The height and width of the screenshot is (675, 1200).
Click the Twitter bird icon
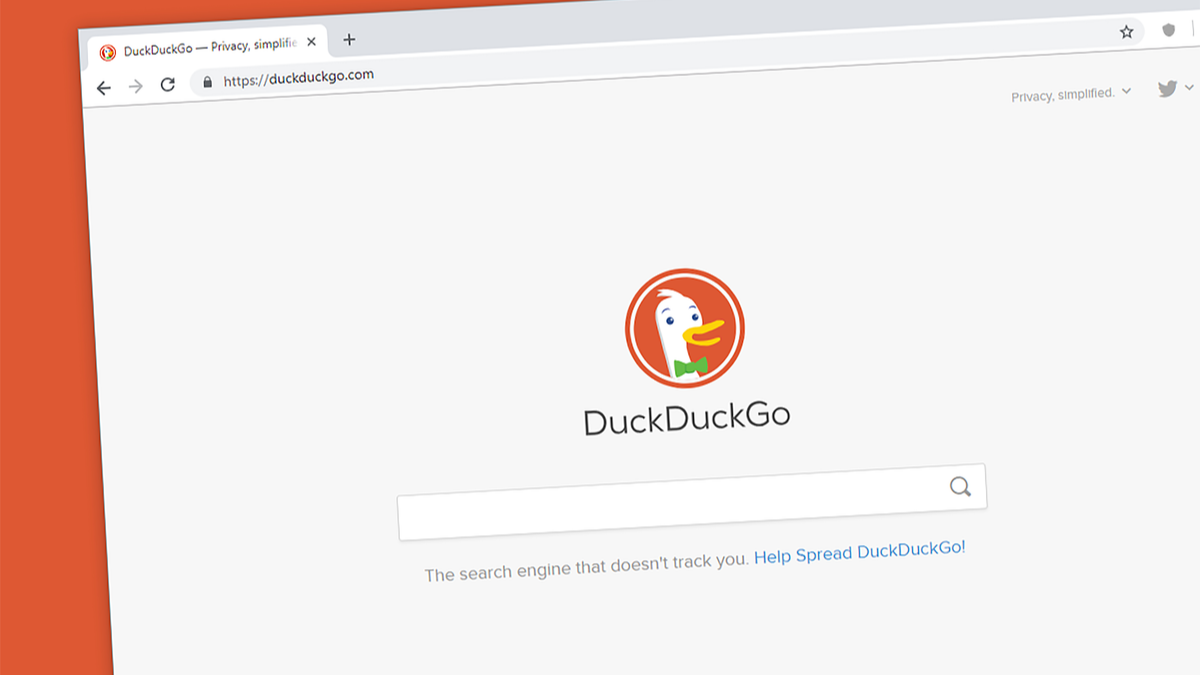point(1166,89)
